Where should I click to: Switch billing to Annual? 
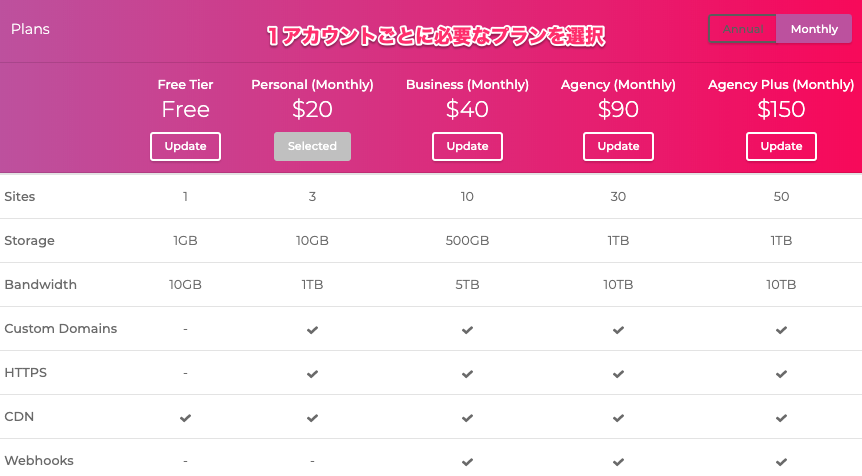click(x=743, y=29)
